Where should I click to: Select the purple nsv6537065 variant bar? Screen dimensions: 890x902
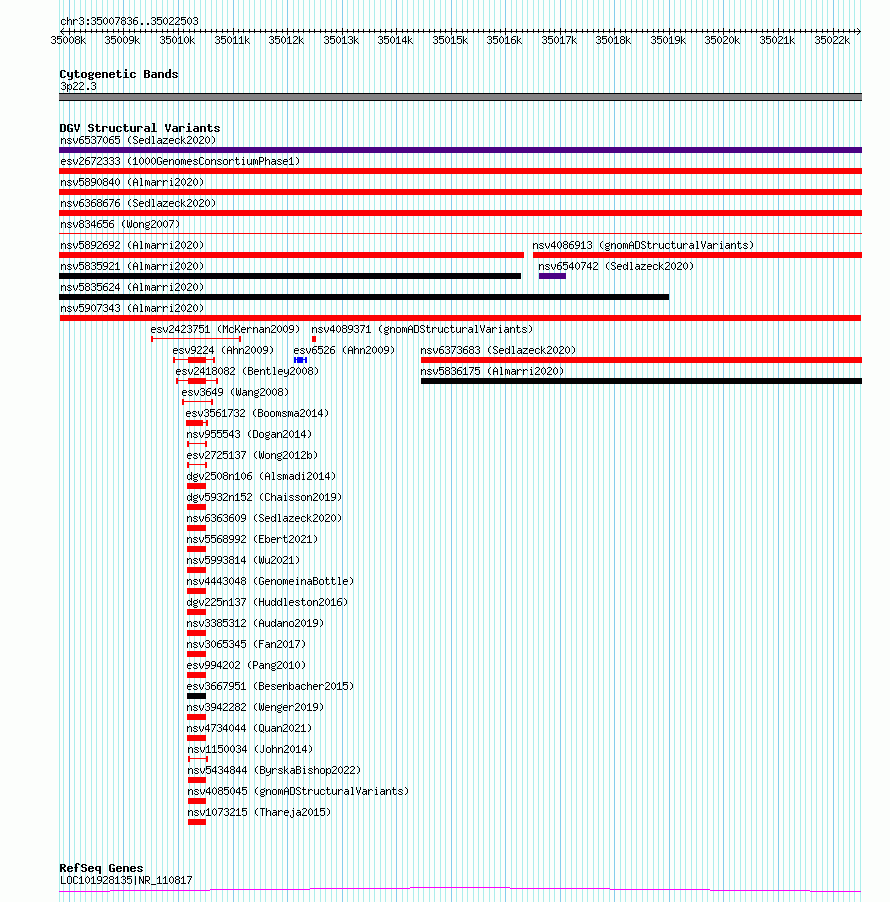(460, 150)
